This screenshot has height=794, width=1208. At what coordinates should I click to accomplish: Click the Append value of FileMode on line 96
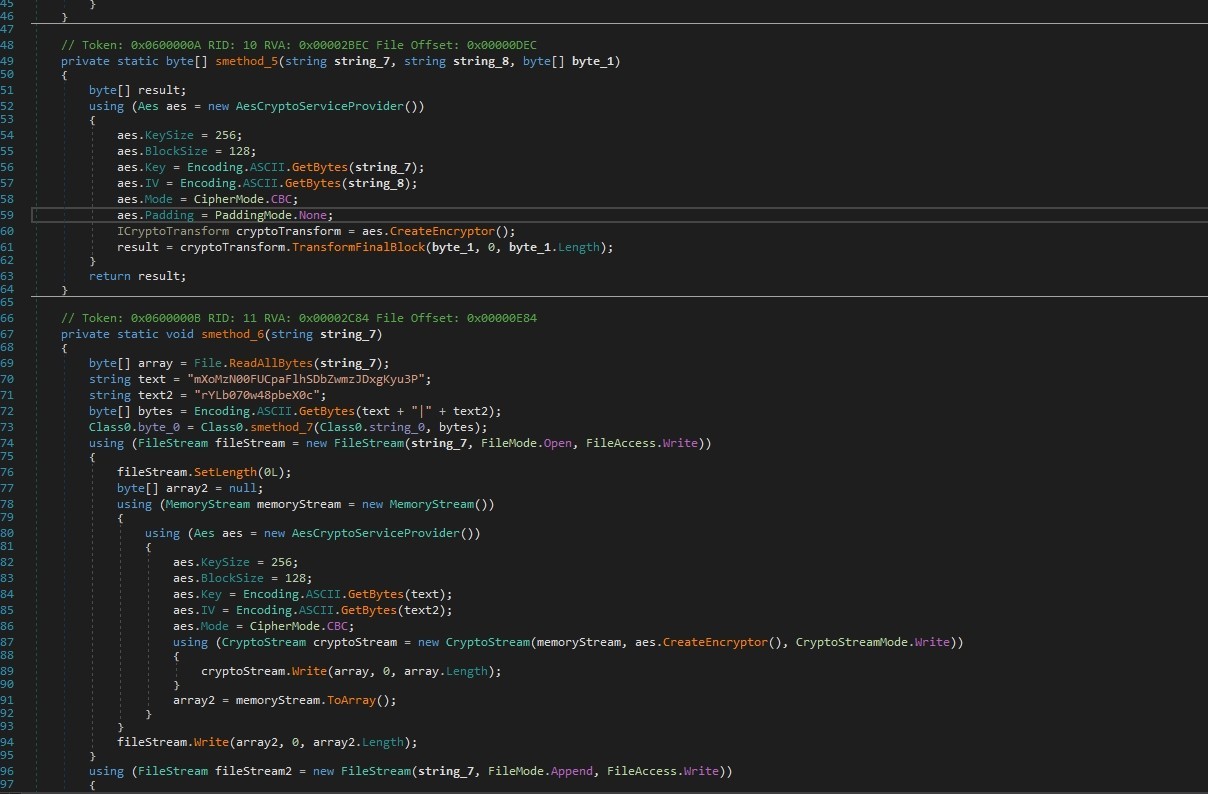(x=571, y=771)
